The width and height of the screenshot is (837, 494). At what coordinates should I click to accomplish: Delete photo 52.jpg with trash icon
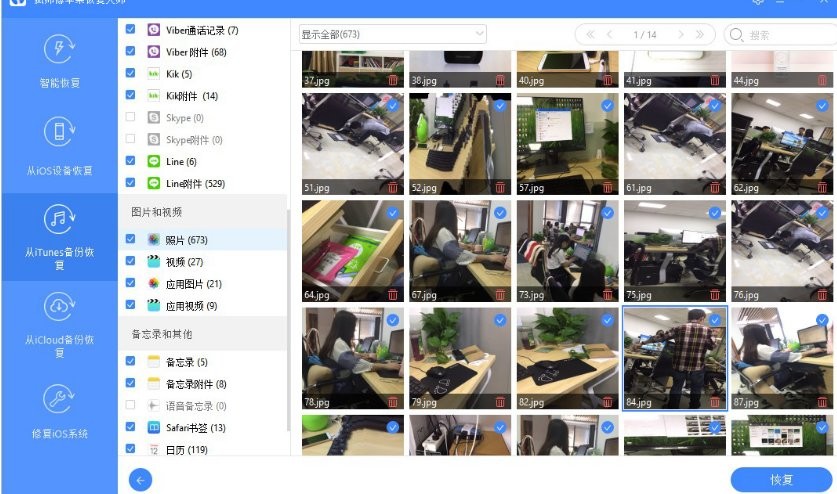(500, 187)
